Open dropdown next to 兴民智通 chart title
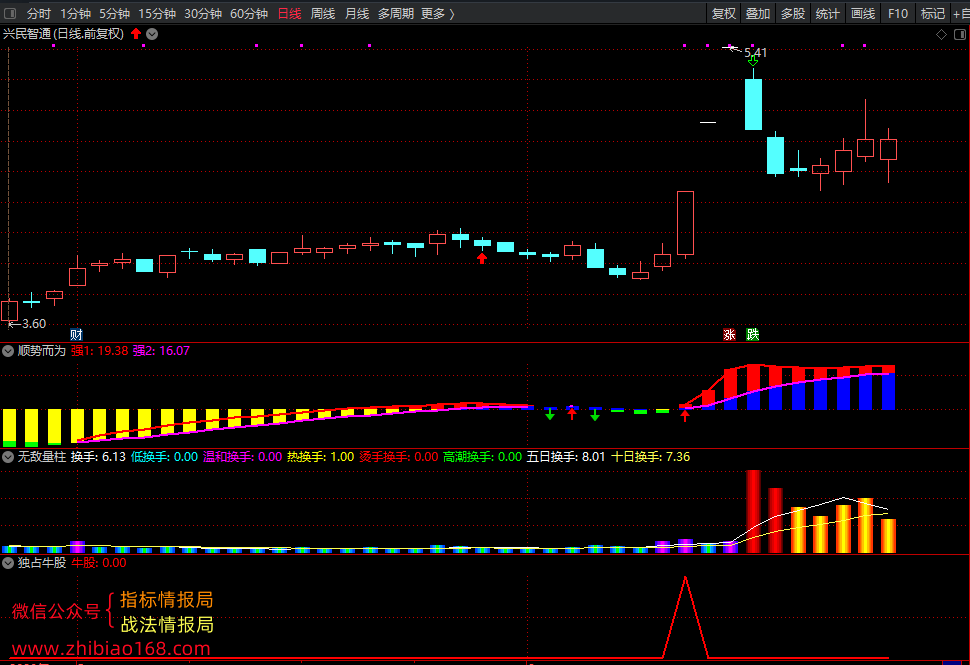970x665 pixels. (x=152, y=34)
